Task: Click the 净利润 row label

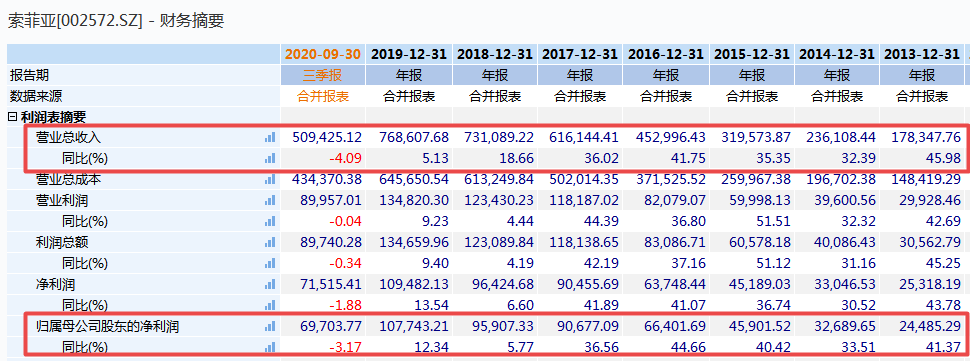Action: [x=56, y=284]
